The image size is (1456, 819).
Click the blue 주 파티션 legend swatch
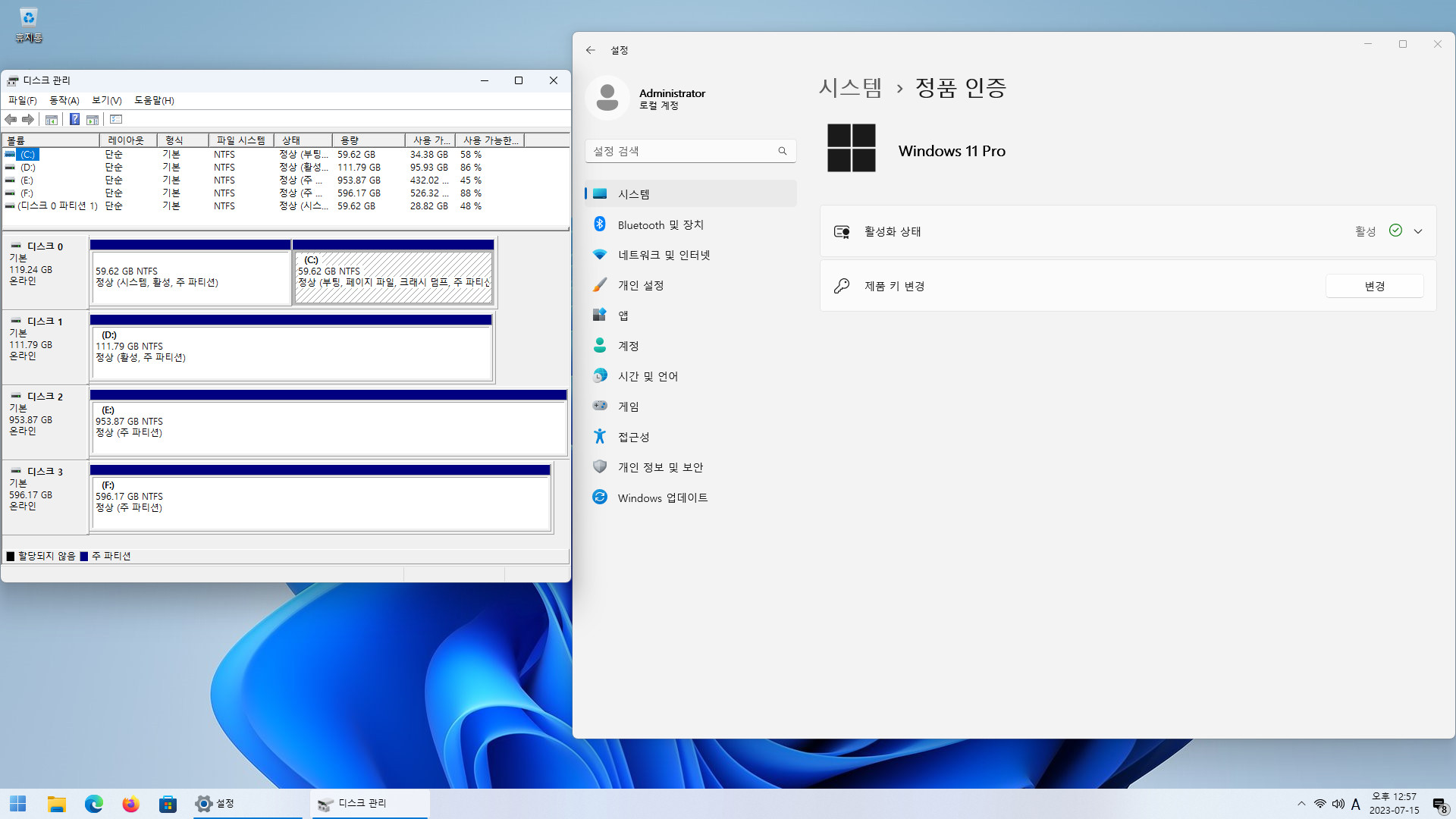tap(84, 557)
